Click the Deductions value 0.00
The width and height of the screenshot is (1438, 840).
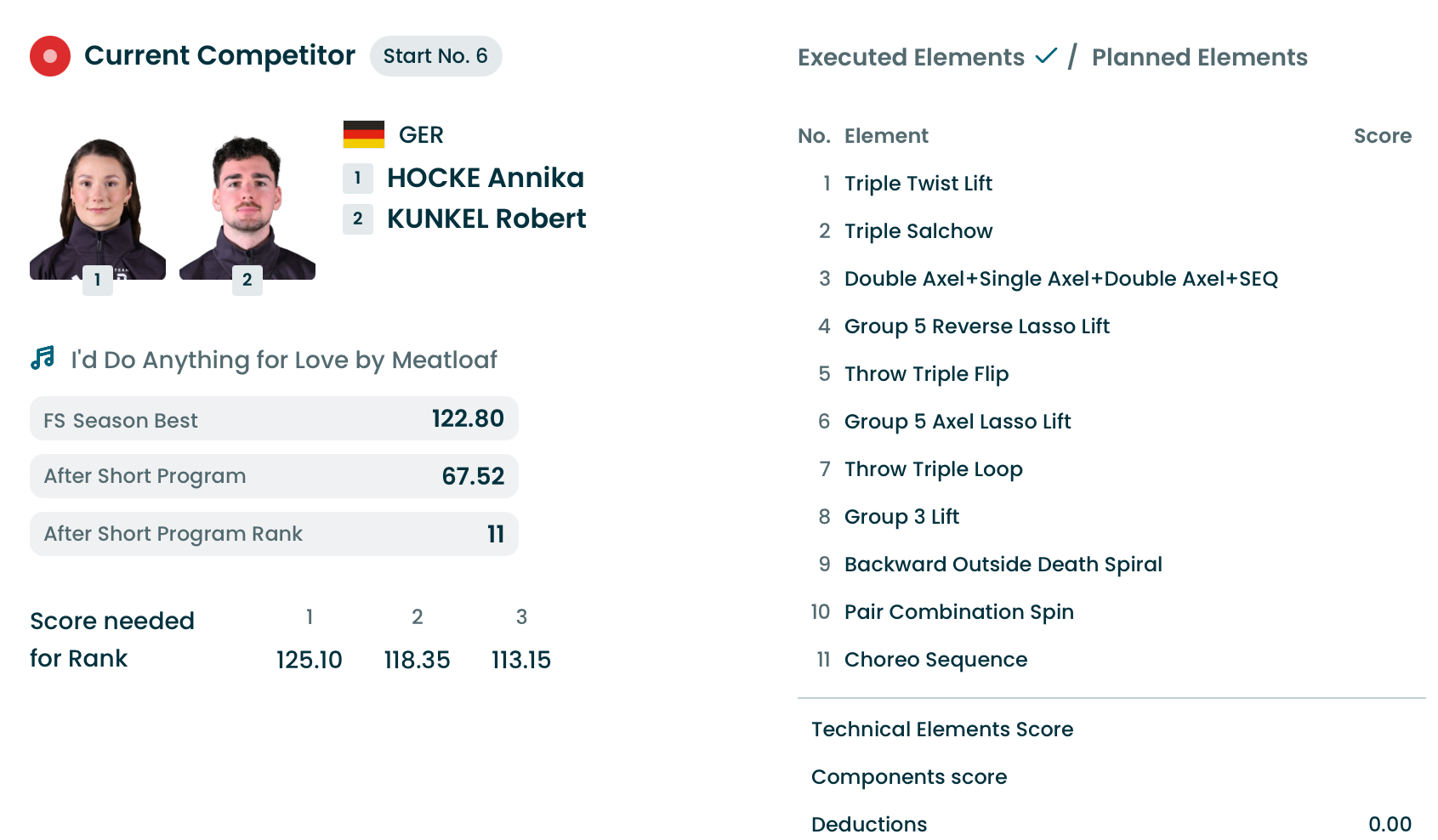click(x=1390, y=825)
